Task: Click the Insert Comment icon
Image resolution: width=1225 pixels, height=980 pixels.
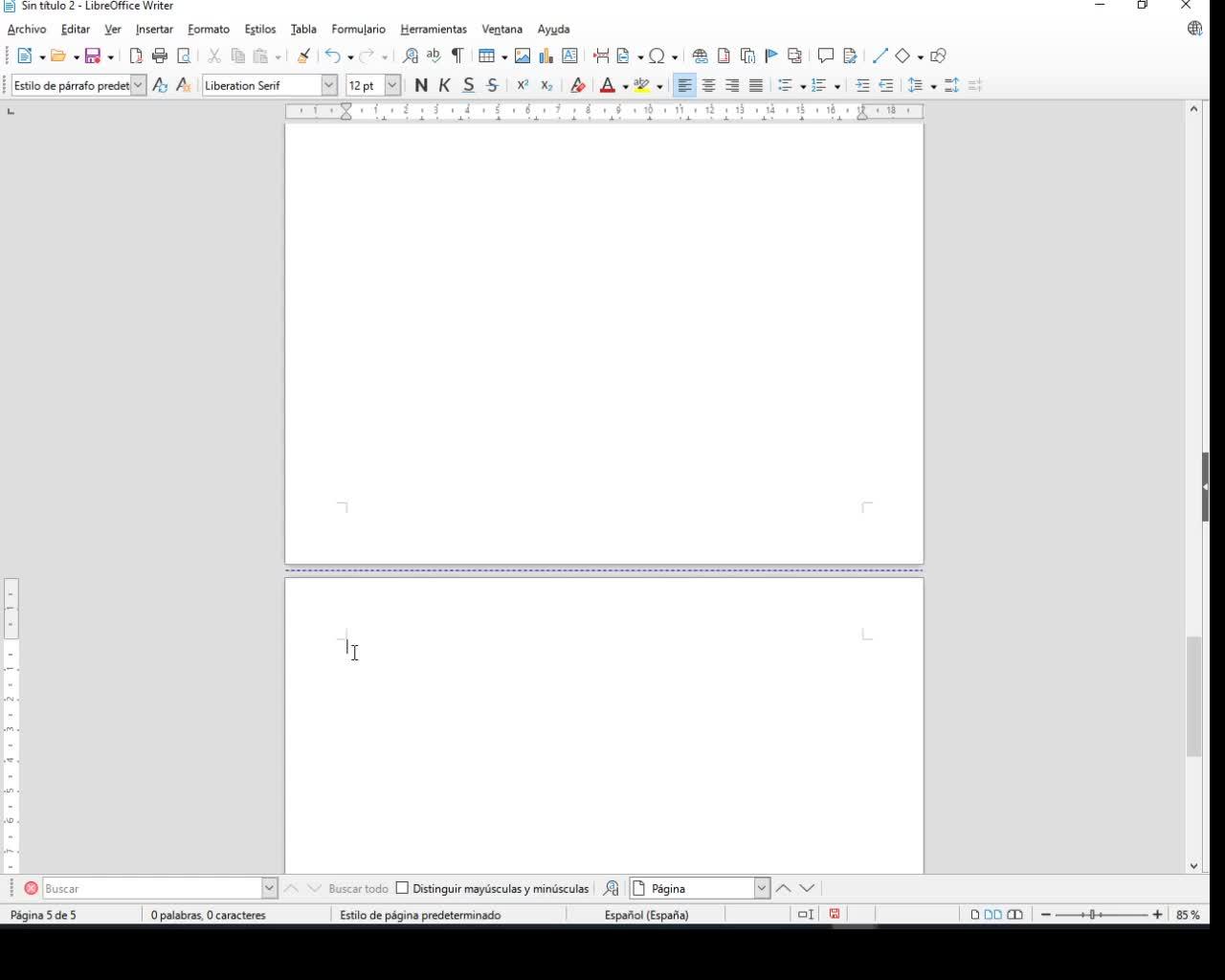Action: click(x=826, y=56)
